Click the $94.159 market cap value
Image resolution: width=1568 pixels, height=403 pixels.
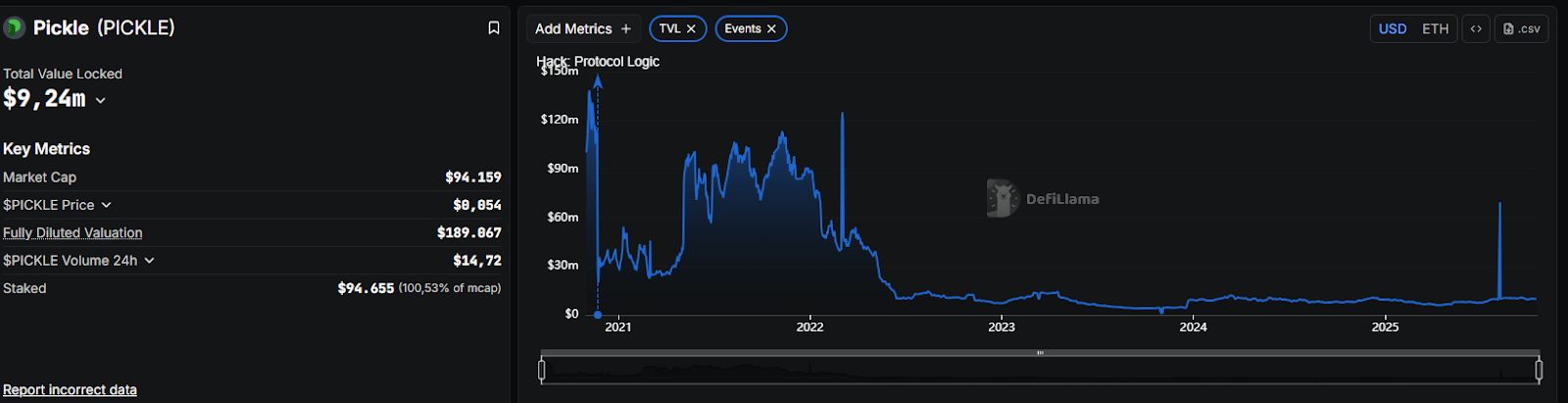click(x=473, y=177)
